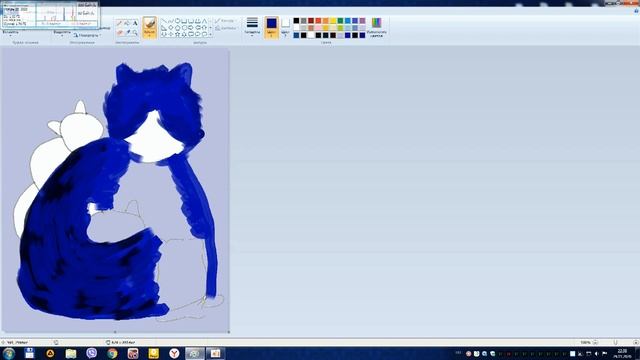Open the folder Explorer taskbar icon

coord(71,353)
